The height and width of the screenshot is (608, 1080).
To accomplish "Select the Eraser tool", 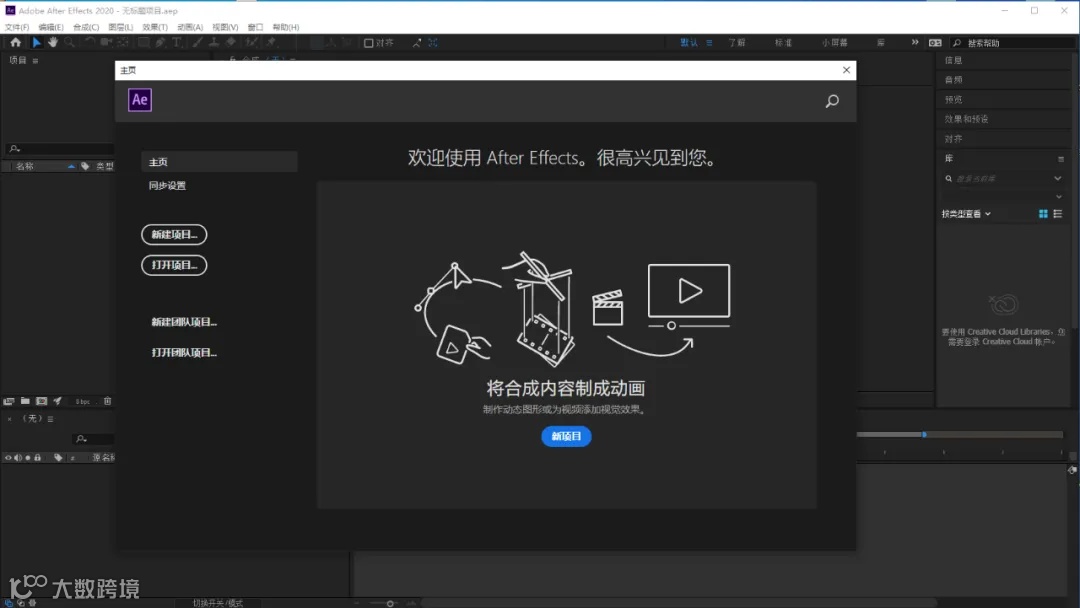I will pyautogui.click(x=231, y=42).
